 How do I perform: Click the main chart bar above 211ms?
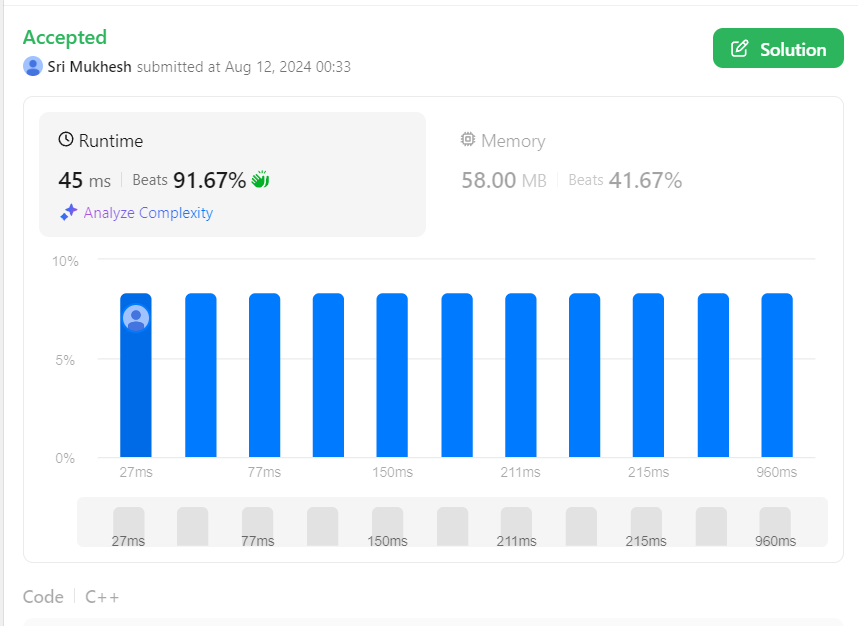tap(520, 375)
